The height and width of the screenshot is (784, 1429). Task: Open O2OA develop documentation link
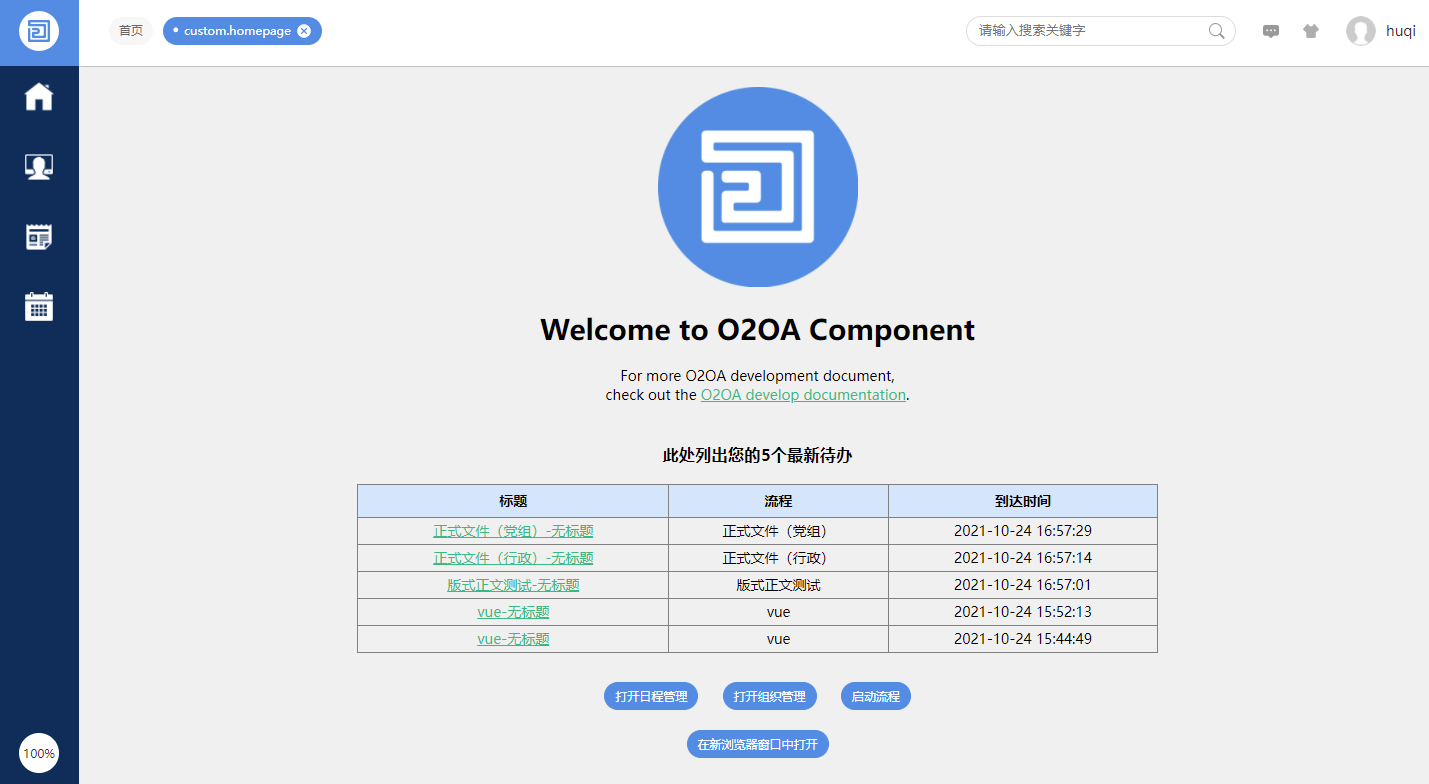pyautogui.click(x=803, y=395)
